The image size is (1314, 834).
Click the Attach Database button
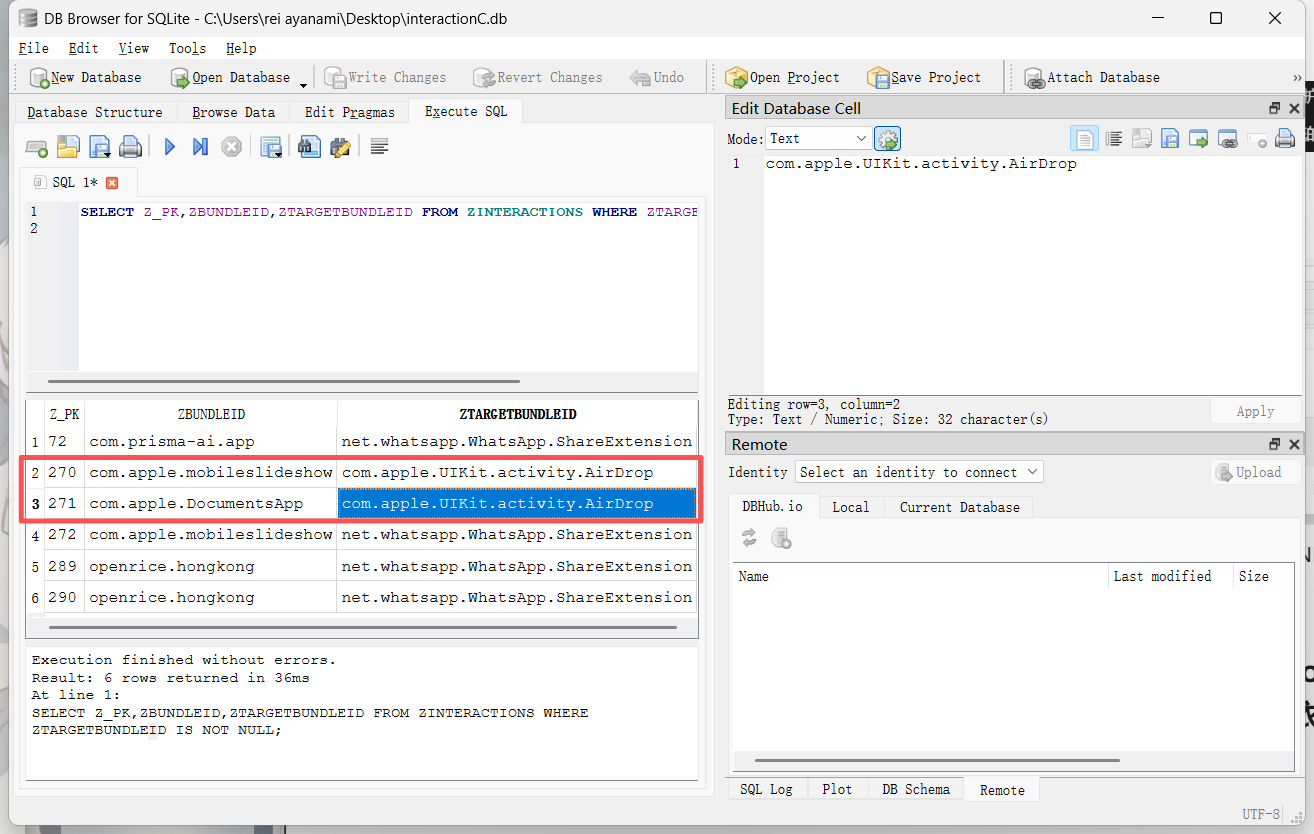point(1092,77)
